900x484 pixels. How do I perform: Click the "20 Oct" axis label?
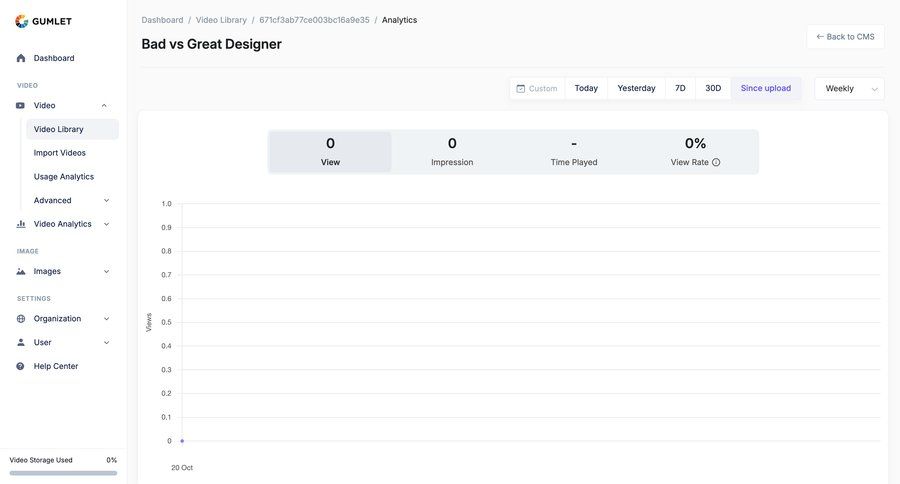tap(182, 468)
